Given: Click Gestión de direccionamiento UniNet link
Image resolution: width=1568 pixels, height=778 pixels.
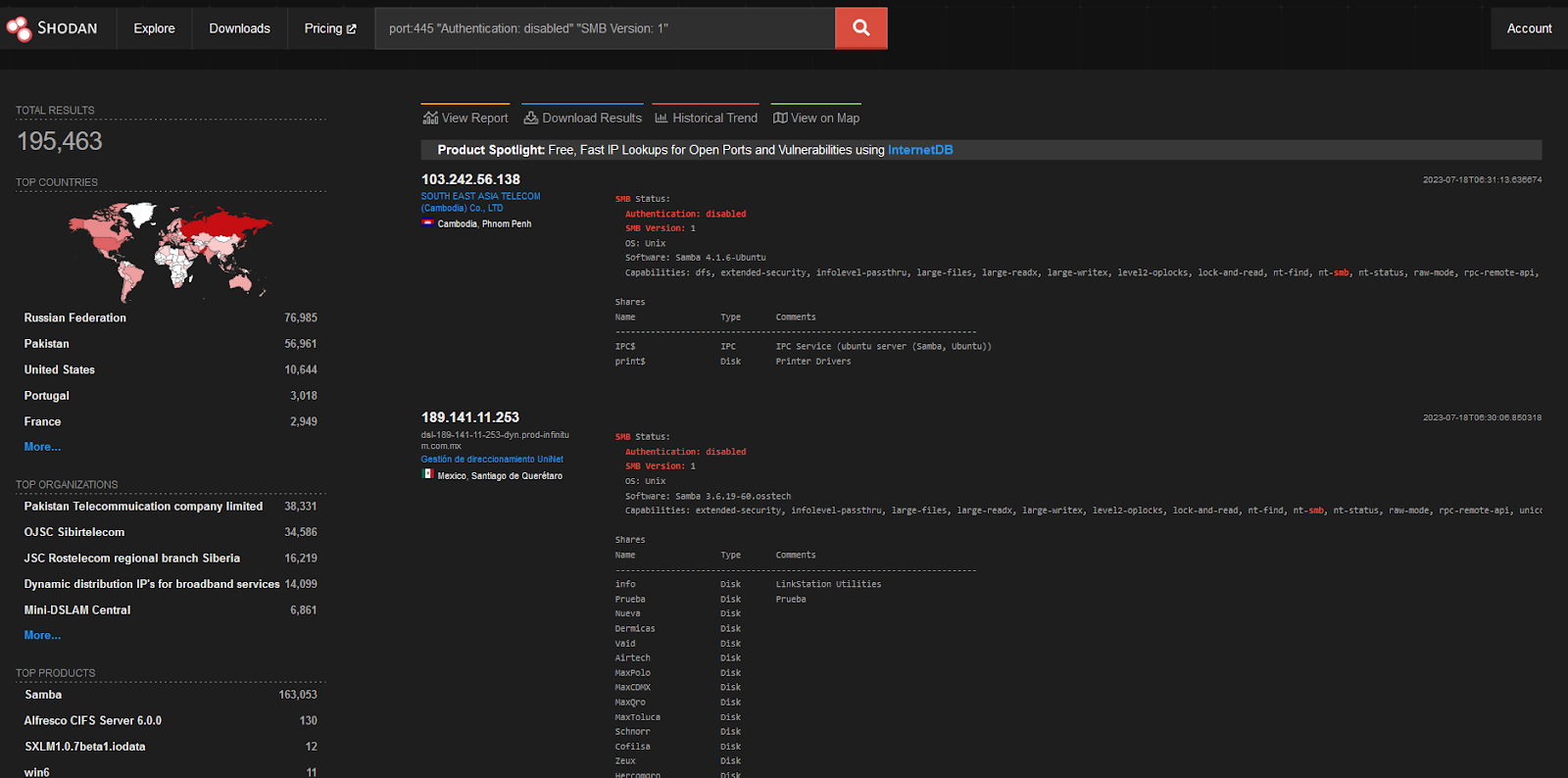Looking at the screenshot, I should pos(492,459).
